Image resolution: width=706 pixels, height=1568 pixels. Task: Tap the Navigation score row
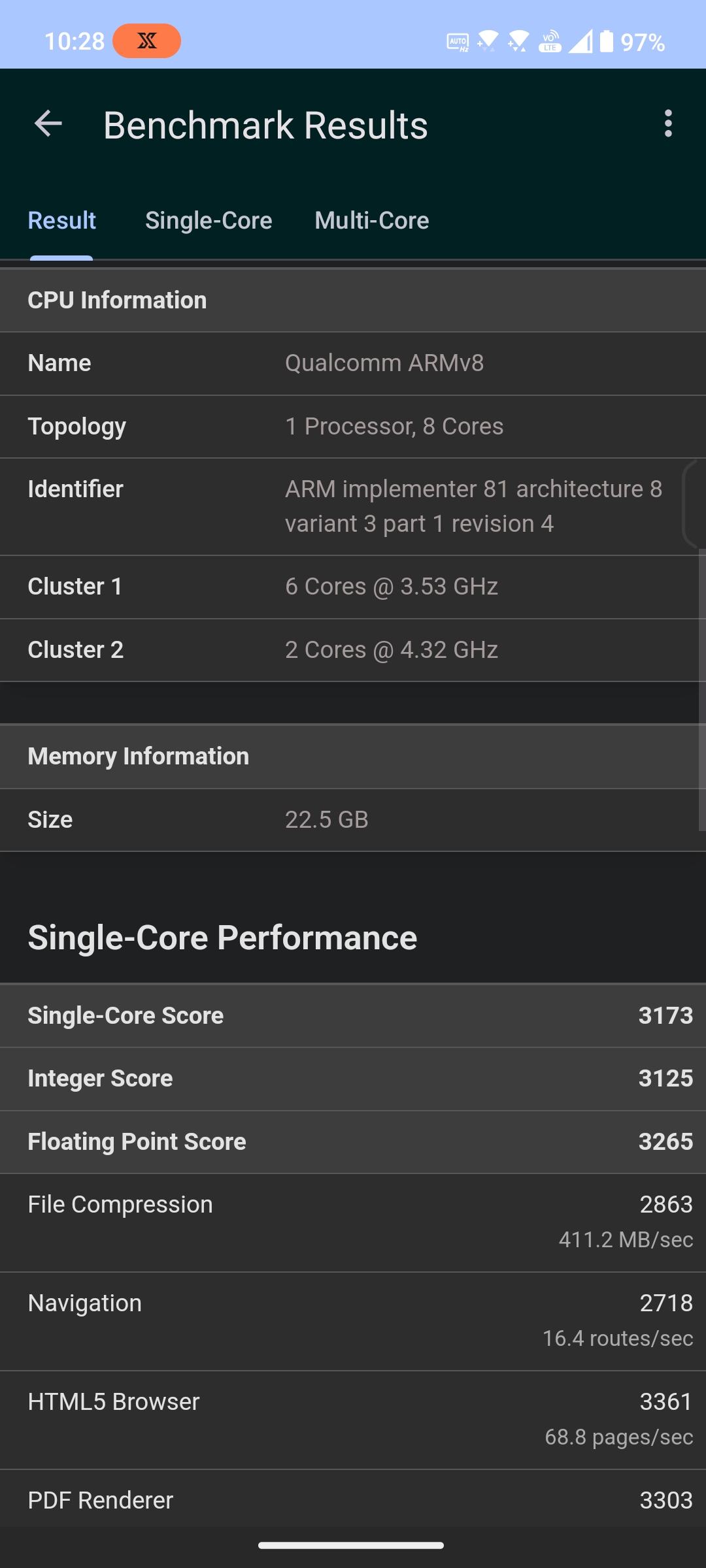point(353,1321)
